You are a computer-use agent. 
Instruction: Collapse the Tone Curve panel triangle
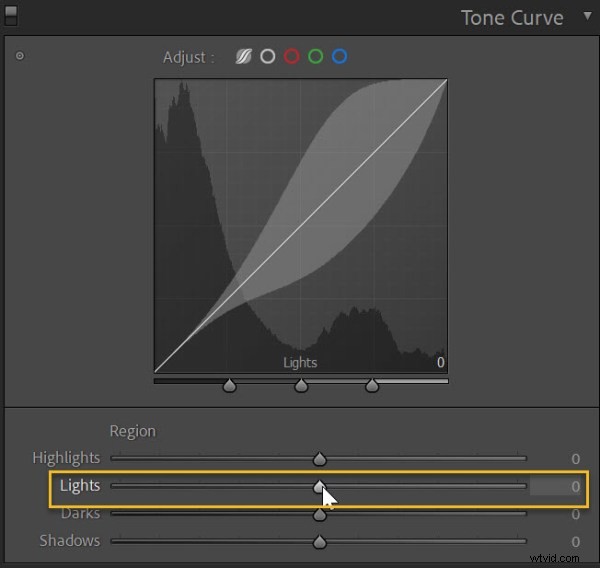click(x=587, y=16)
